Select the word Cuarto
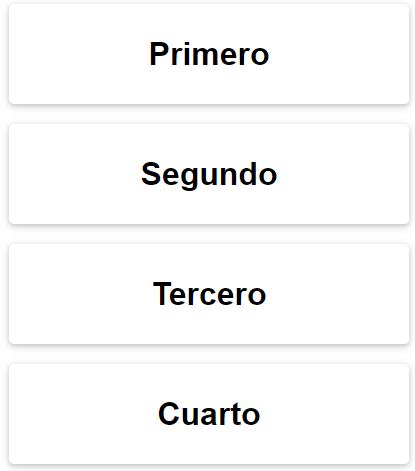This screenshot has width=415, height=471. [x=209, y=414]
